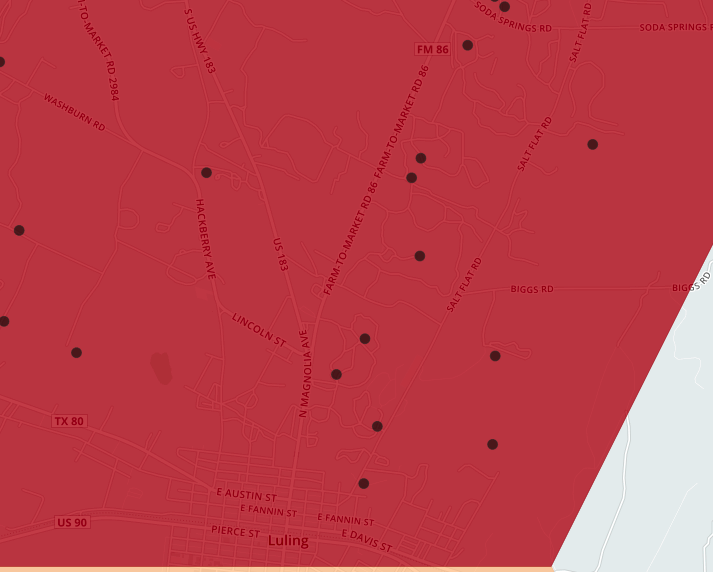Click the TX 80 highway shield

coord(69,422)
